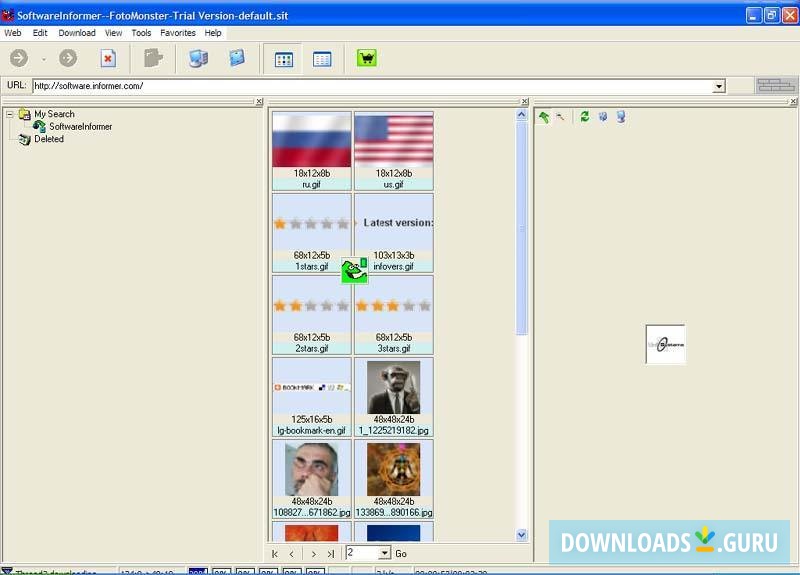Click the green refresh arrows icon
The image size is (800, 575).
(585, 117)
